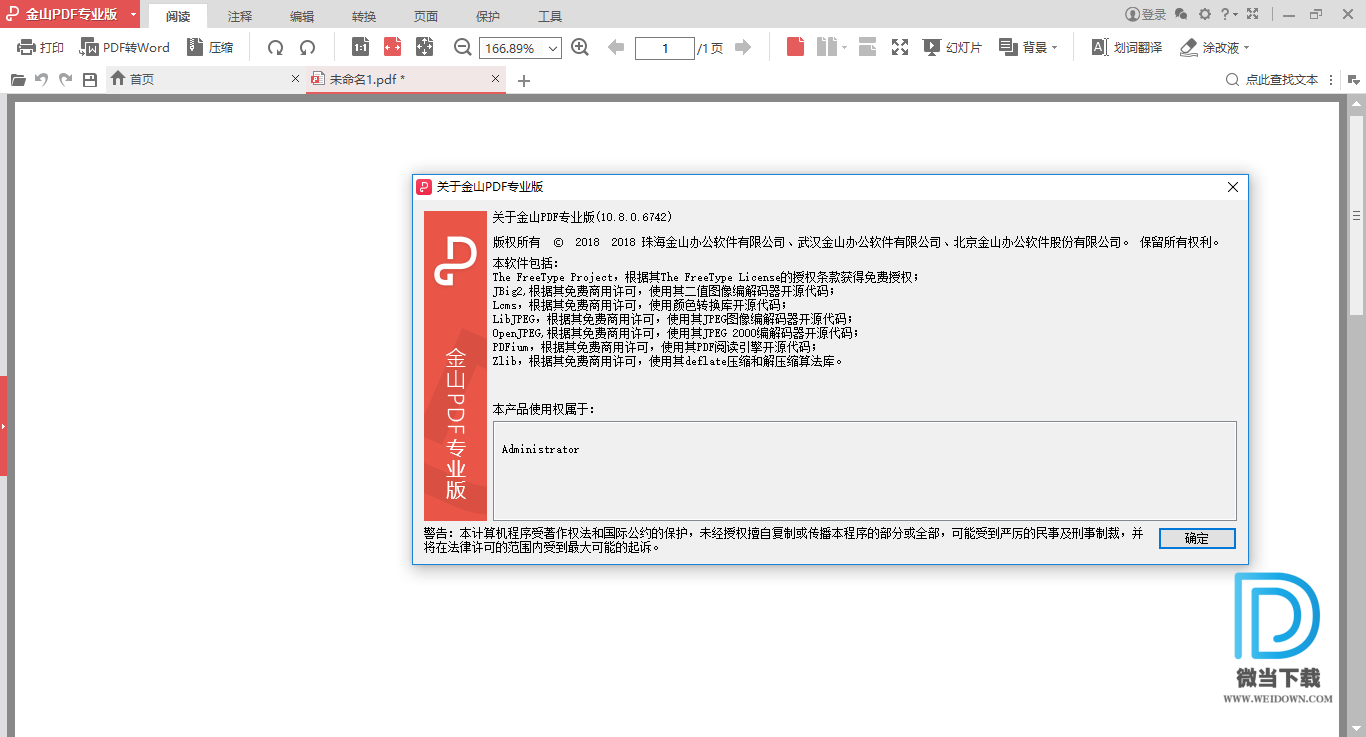The image size is (1366, 737).
Task: Go to next page with right arrow
Action: [x=743, y=47]
